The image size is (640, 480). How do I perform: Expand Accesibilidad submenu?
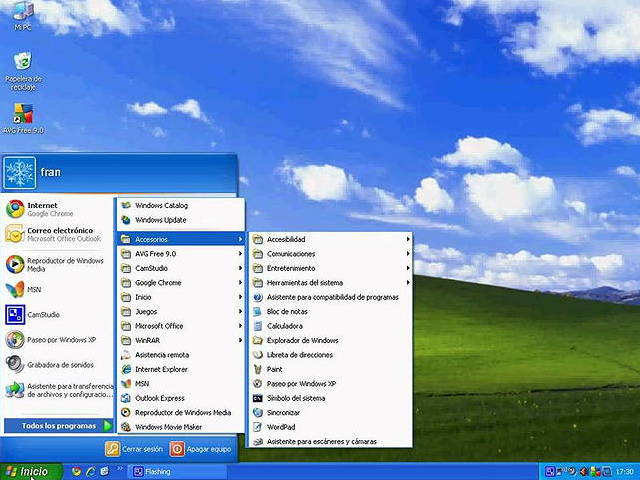331,239
